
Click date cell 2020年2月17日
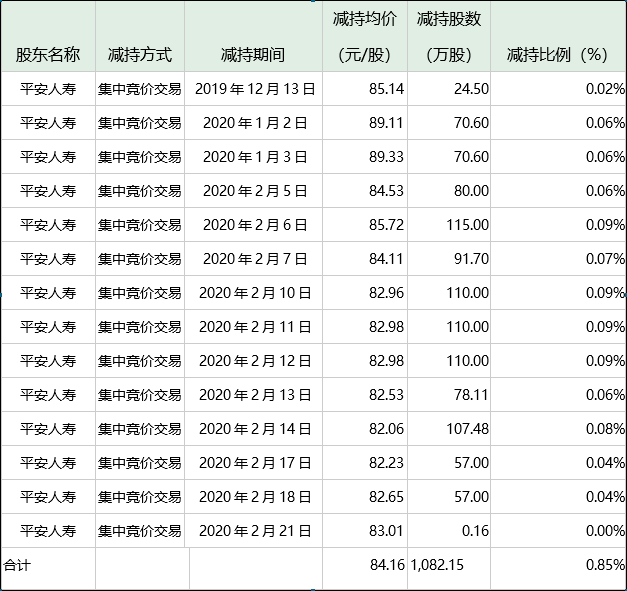coord(255,463)
